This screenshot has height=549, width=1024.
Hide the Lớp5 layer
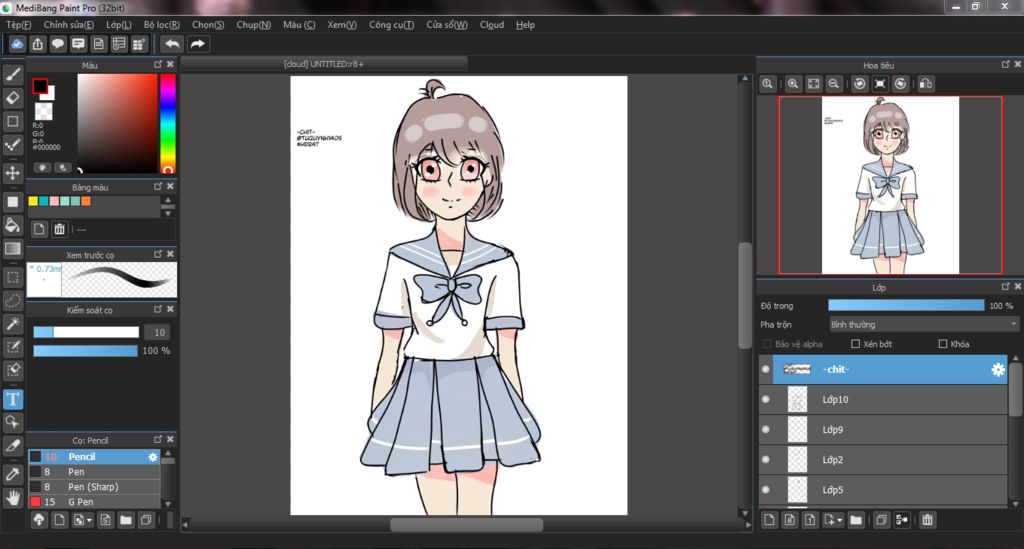tap(765, 490)
